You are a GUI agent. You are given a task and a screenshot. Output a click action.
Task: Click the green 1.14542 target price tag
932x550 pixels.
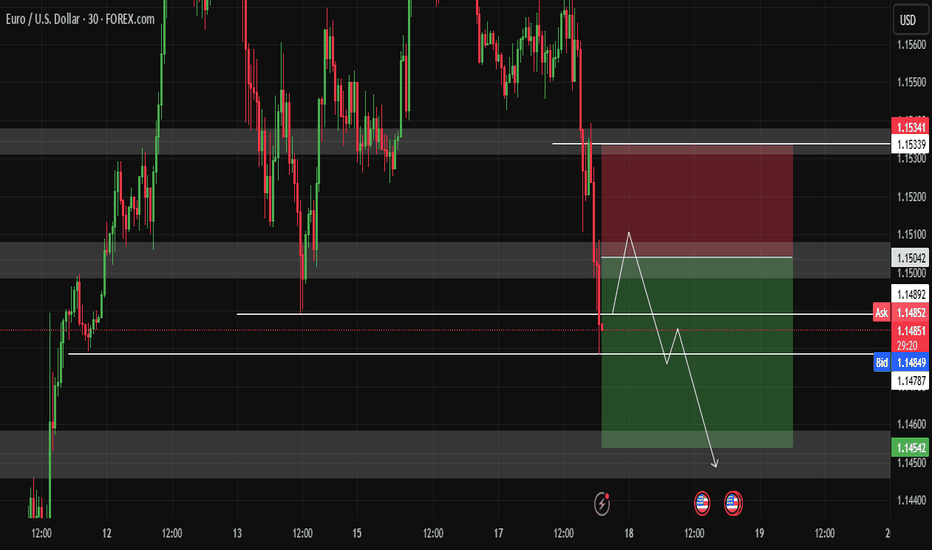pos(910,448)
